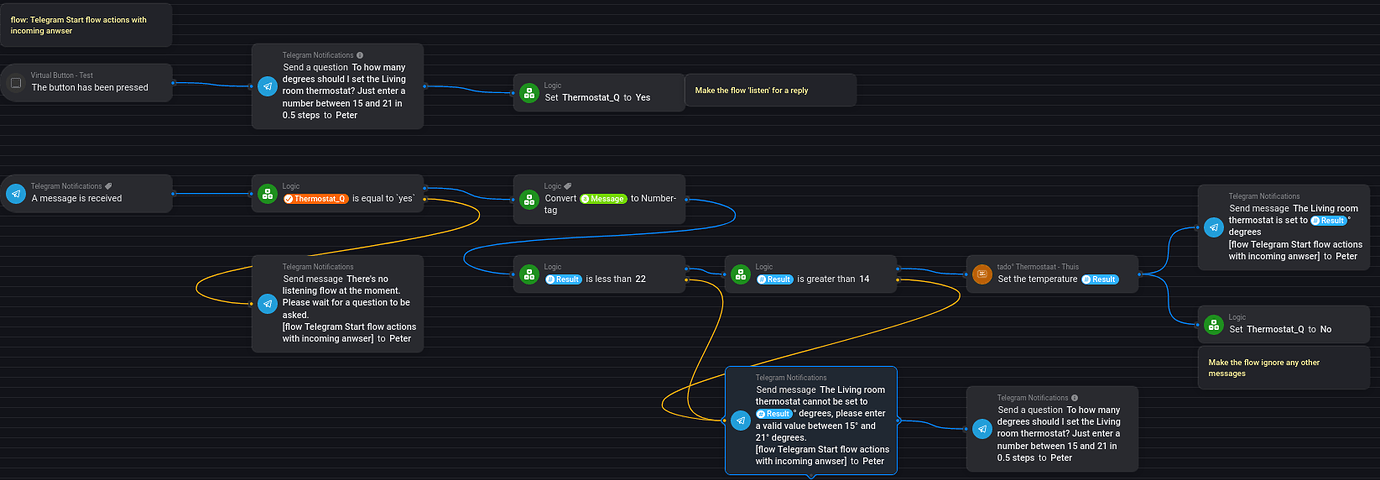Image resolution: width=1380 pixels, height=480 pixels.
Task: Open note 'Make the flow listen for a reply'
Action: pyautogui.click(x=770, y=90)
